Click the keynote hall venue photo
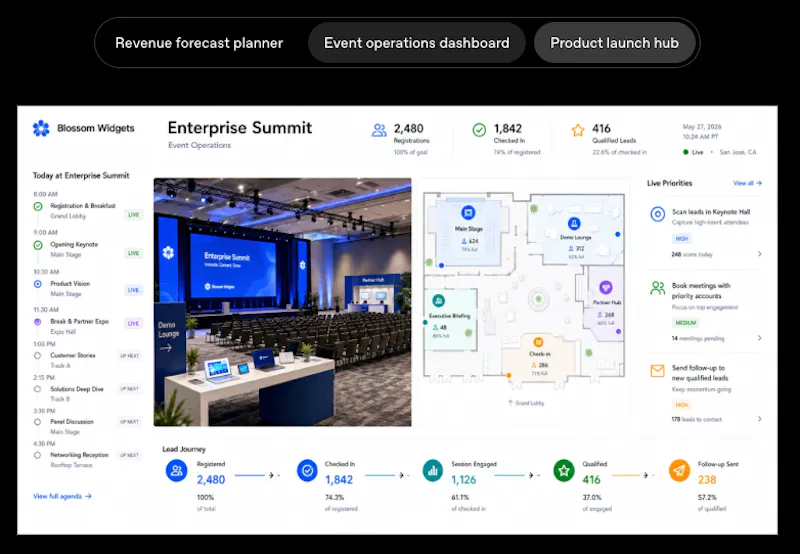This screenshot has width=800, height=554. [x=282, y=302]
